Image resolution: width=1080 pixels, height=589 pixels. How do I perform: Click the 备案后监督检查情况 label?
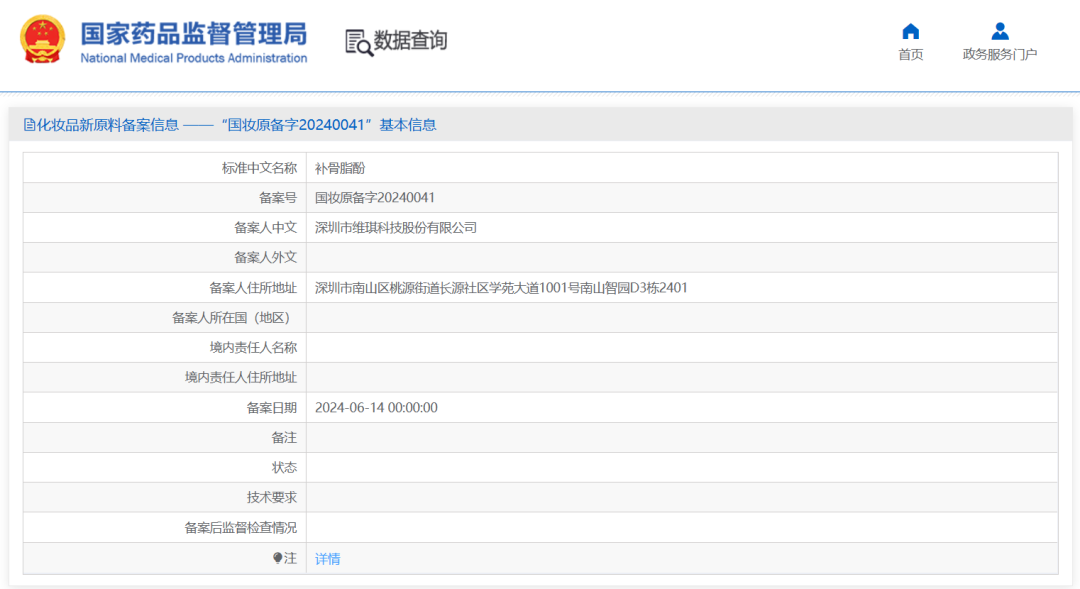pyautogui.click(x=240, y=528)
